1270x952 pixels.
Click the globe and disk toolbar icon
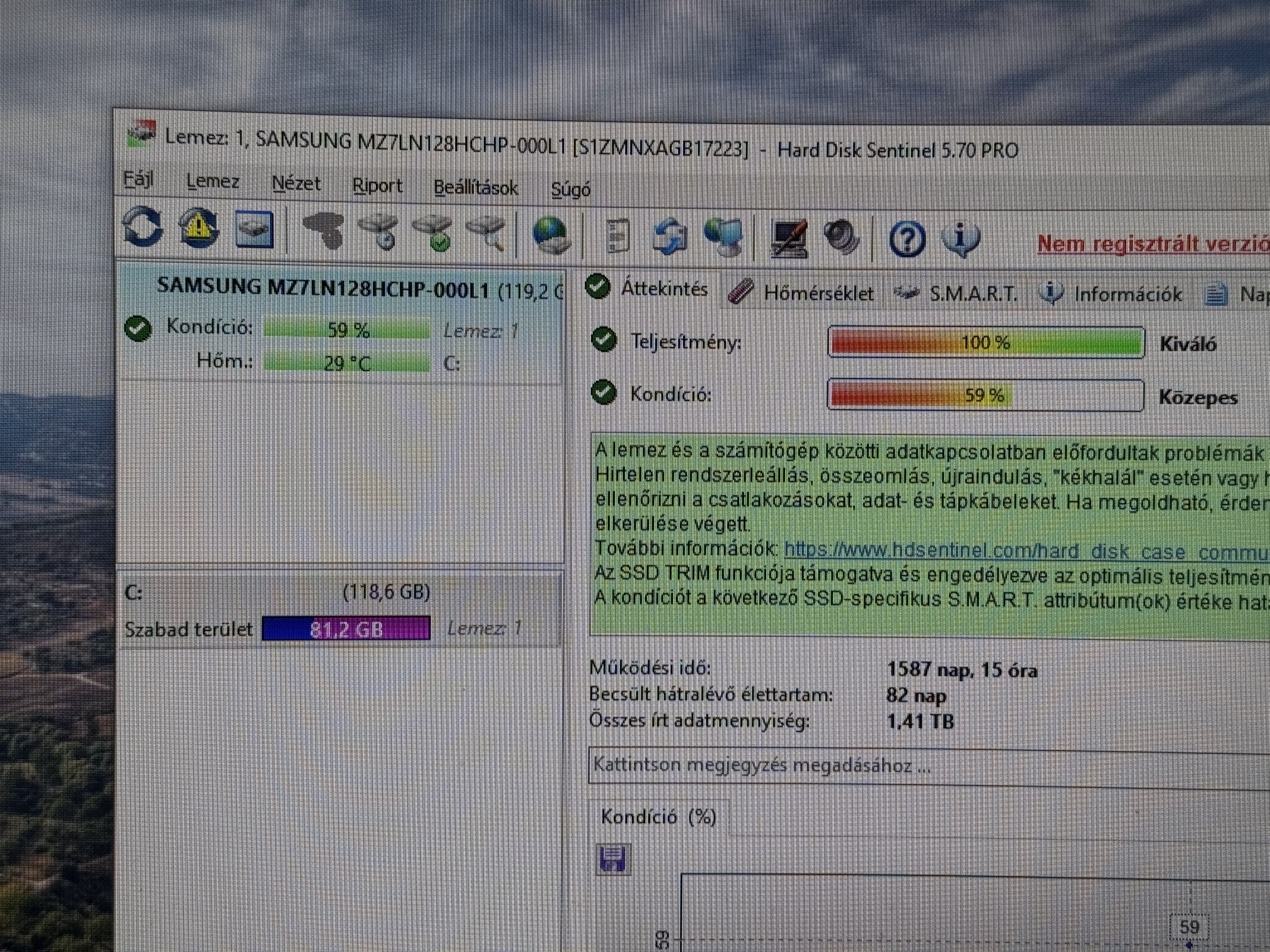point(551,235)
